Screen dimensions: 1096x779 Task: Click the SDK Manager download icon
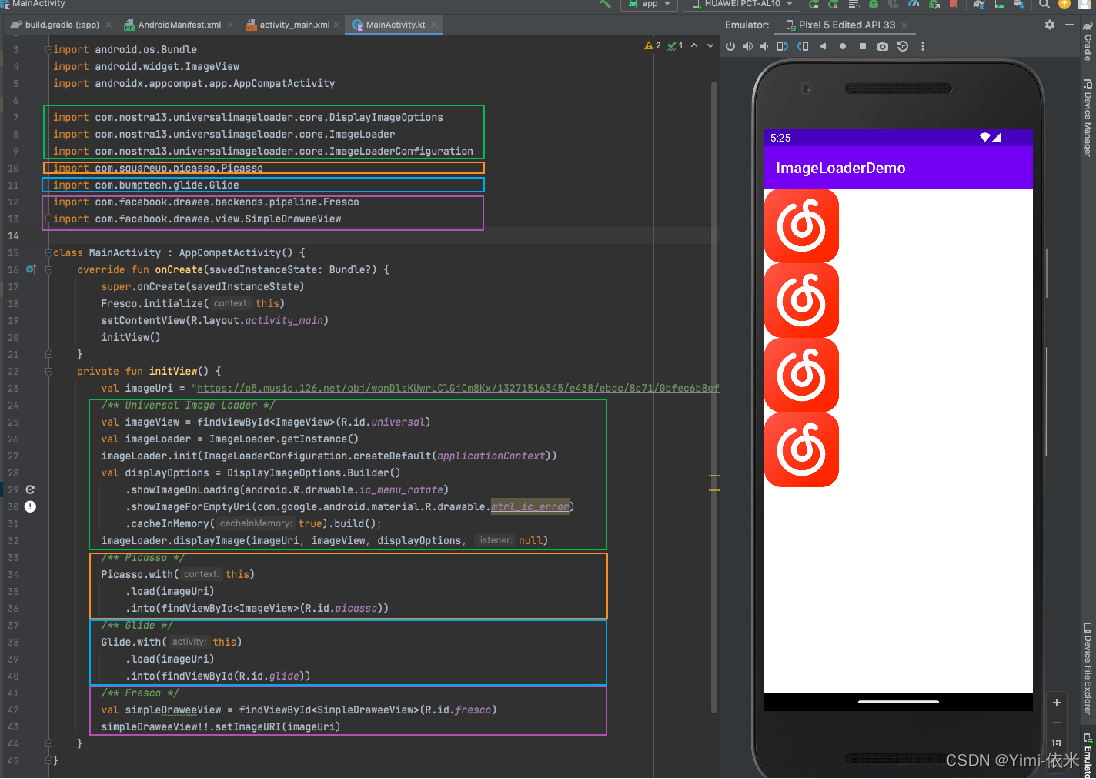pyautogui.click(x=1018, y=4)
